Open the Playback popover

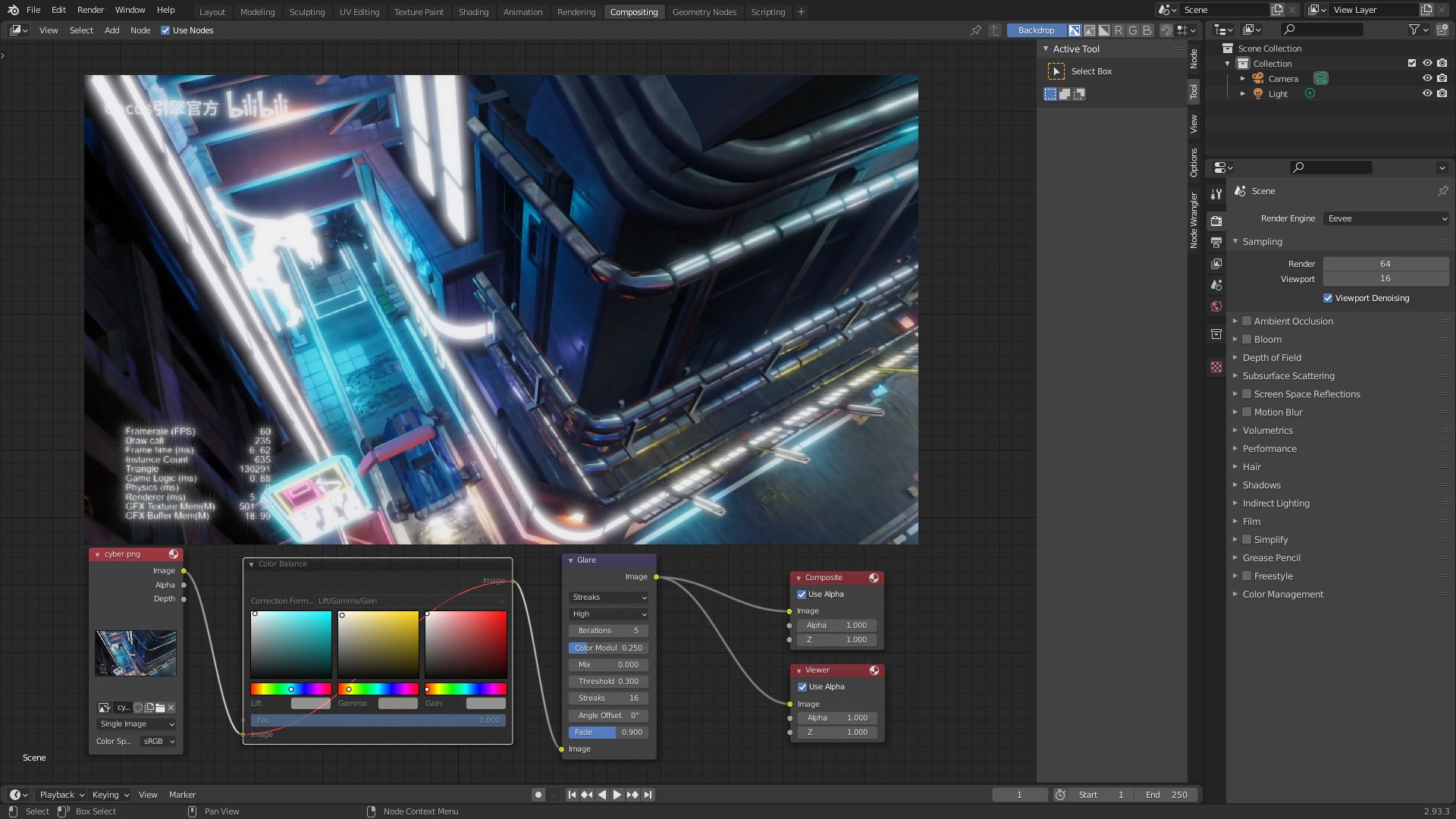coord(61,795)
